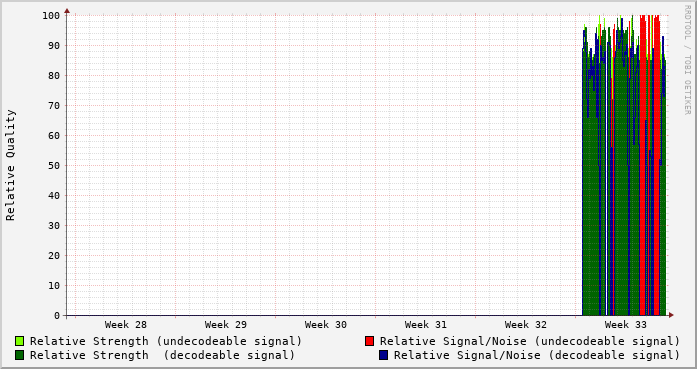
Task: Select the Week 32 axis label
Action: (x=525, y=325)
